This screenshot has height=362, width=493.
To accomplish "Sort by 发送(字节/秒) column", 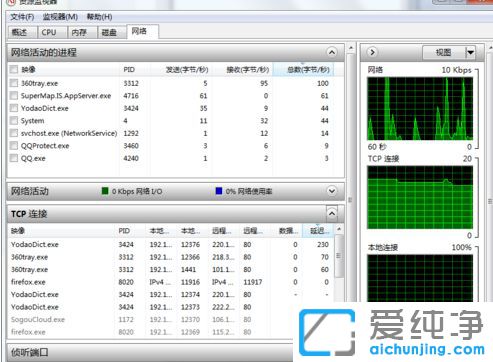I will (x=181, y=69).
